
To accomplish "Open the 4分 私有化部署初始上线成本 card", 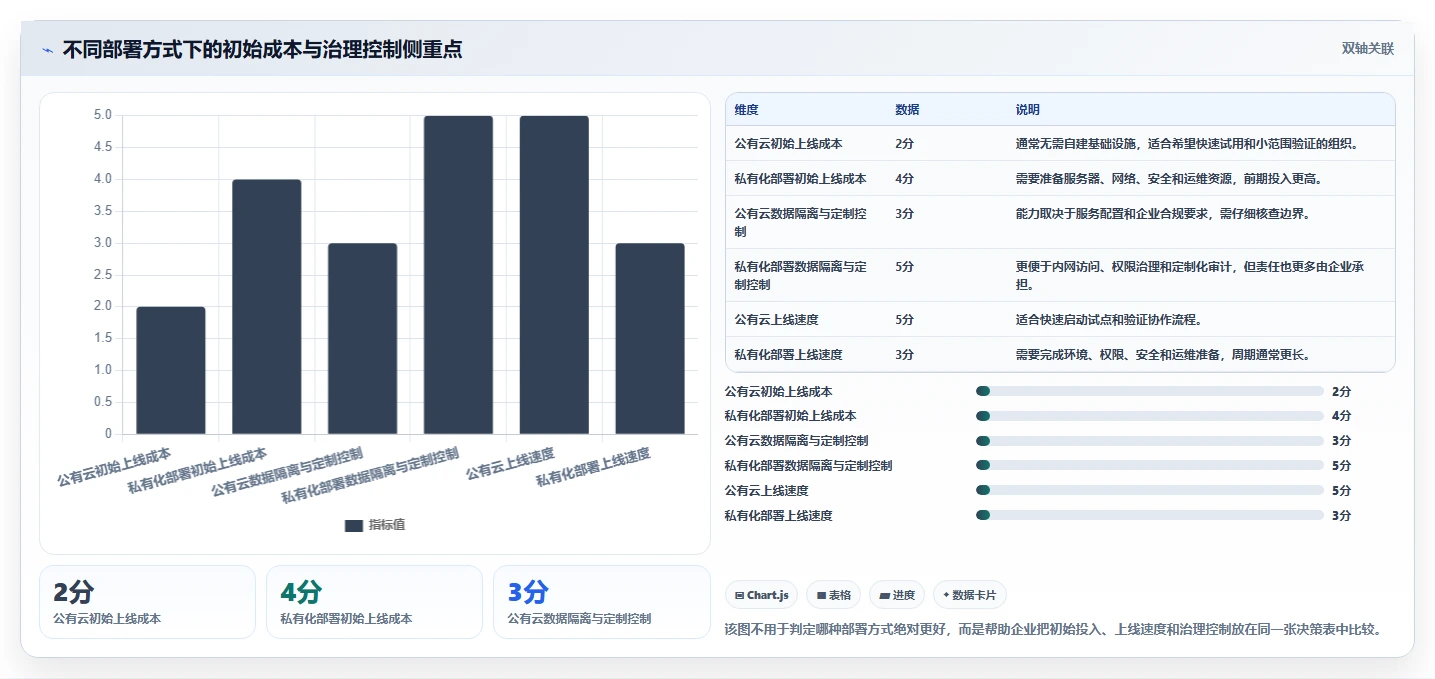I will click(374, 602).
